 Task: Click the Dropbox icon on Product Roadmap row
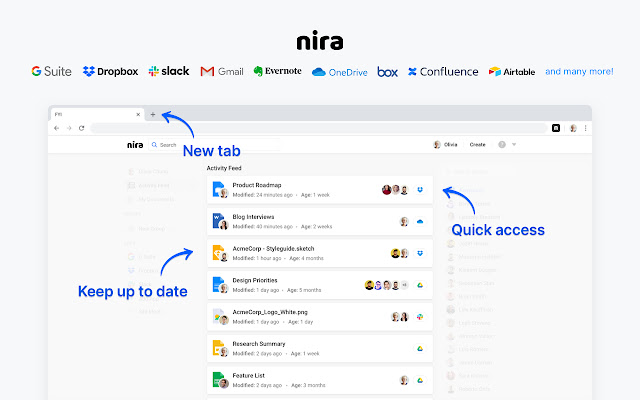tap(420, 190)
